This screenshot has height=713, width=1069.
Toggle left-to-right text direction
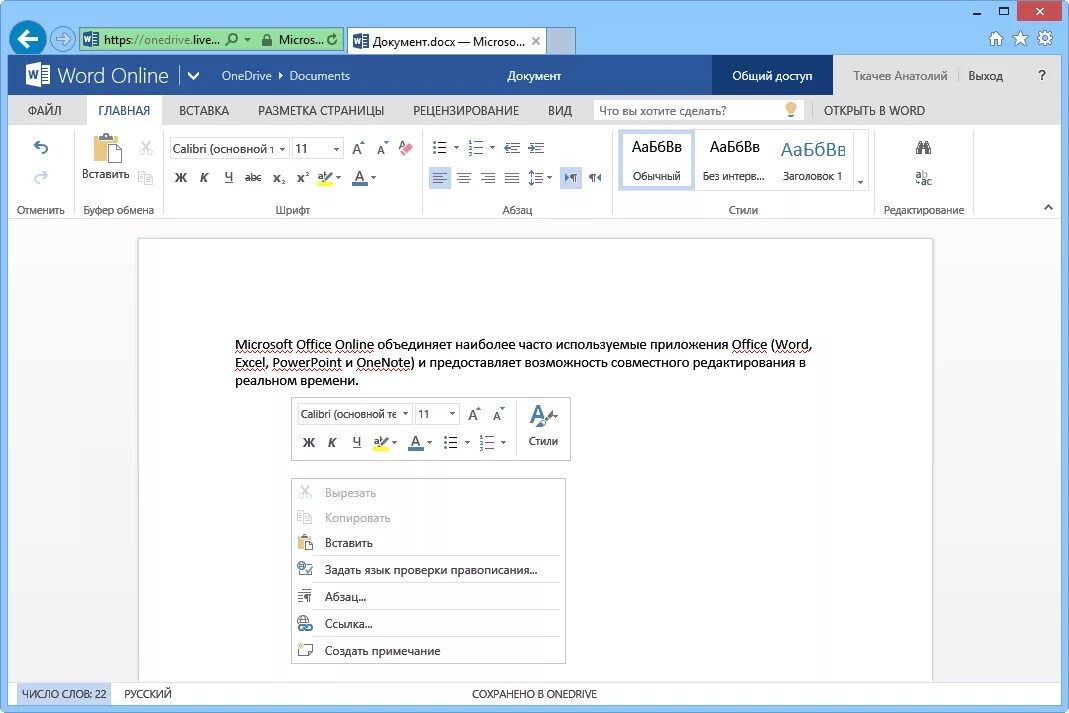571,178
